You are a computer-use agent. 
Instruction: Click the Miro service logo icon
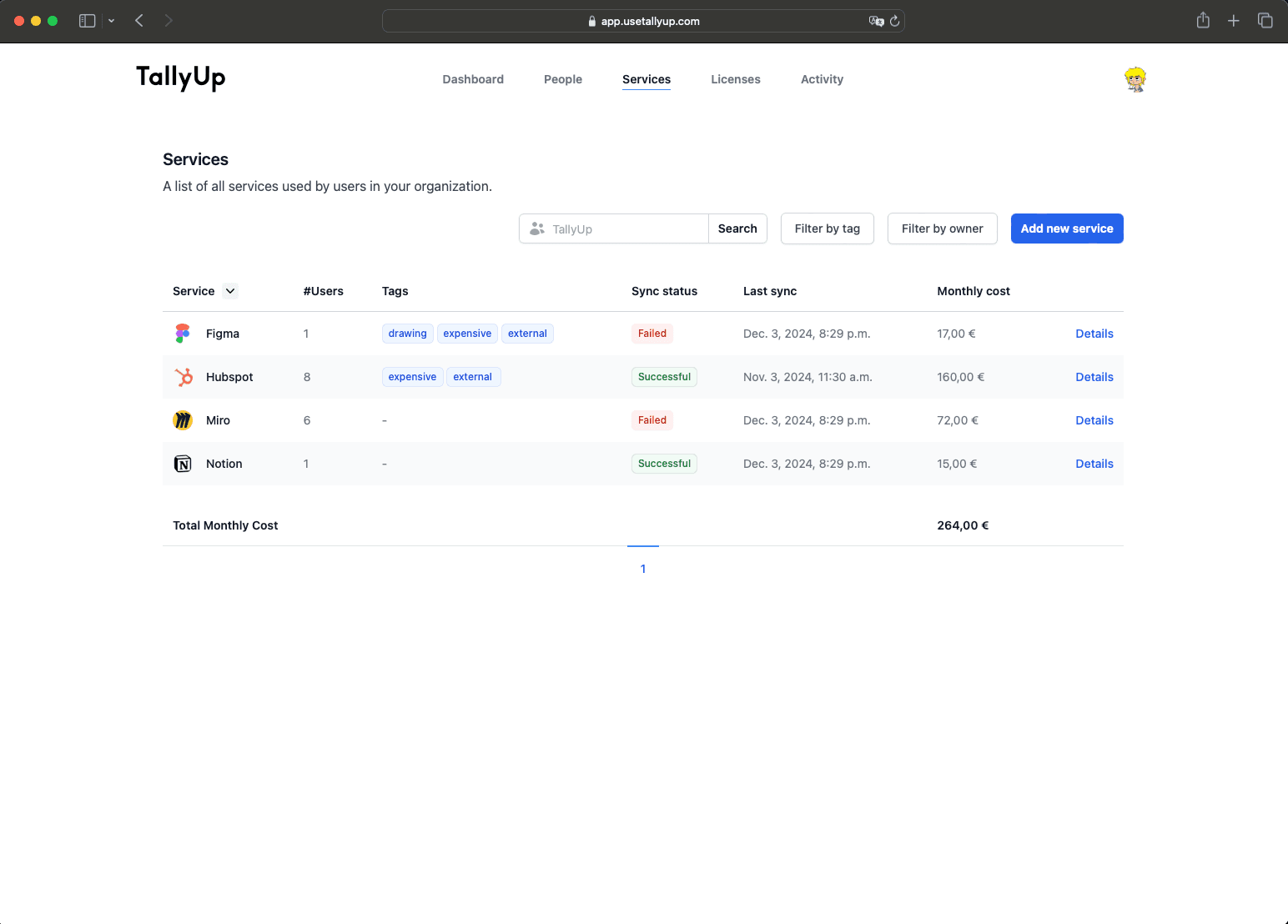(x=183, y=420)
